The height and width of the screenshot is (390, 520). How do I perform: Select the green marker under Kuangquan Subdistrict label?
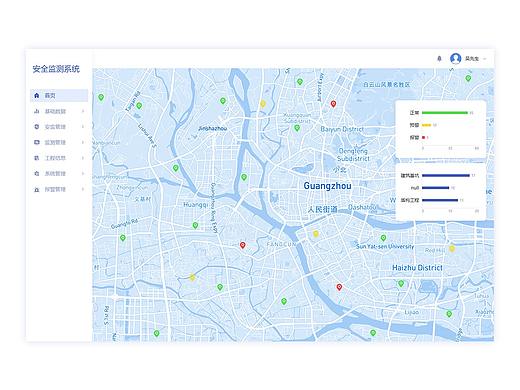click(297, 128)
